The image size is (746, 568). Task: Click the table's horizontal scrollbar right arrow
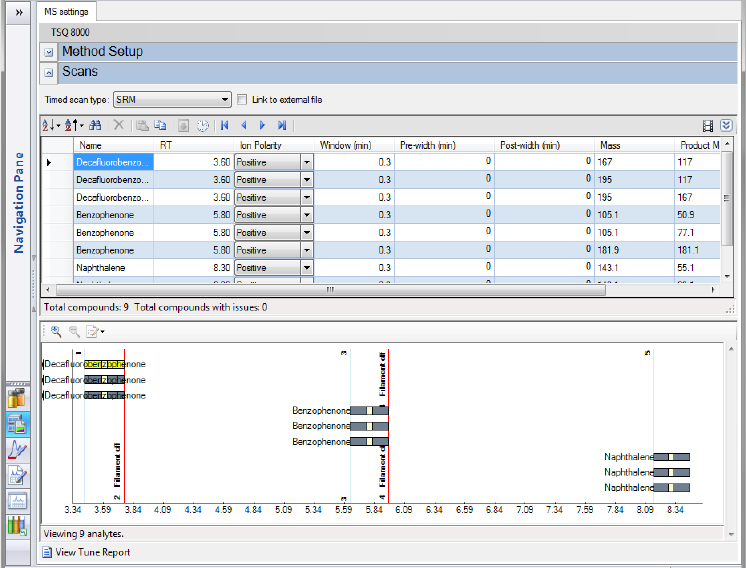click(714, 290)
